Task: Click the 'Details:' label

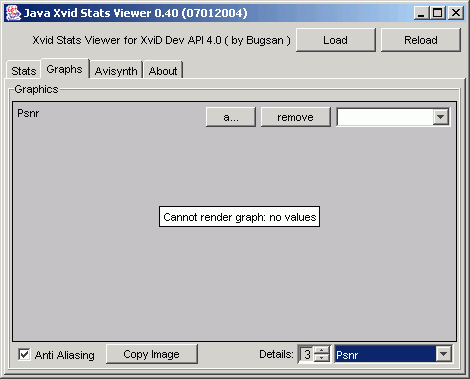Action: tap(276, 354)
